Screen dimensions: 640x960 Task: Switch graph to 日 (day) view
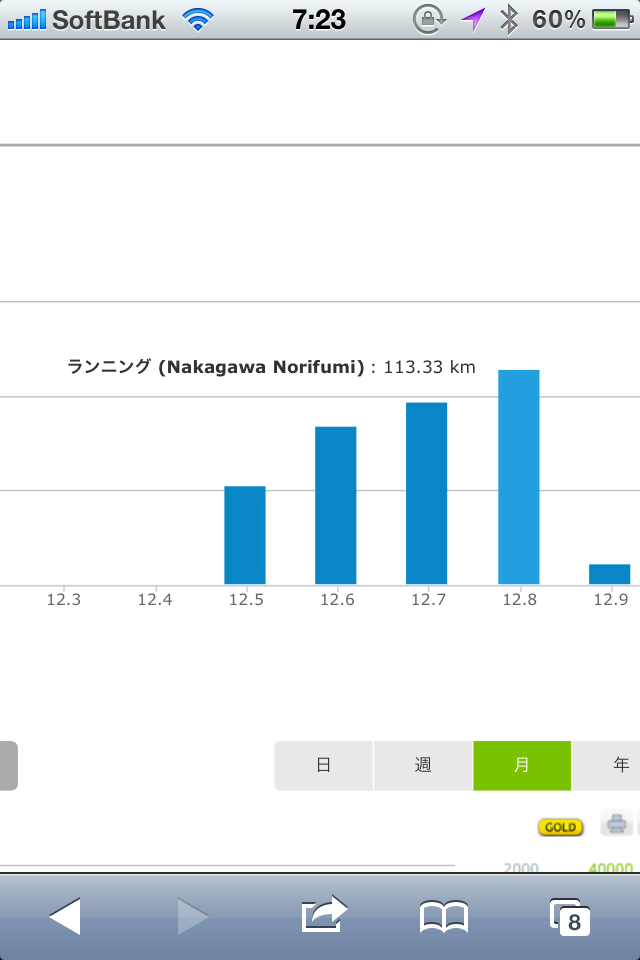[323, 765]
